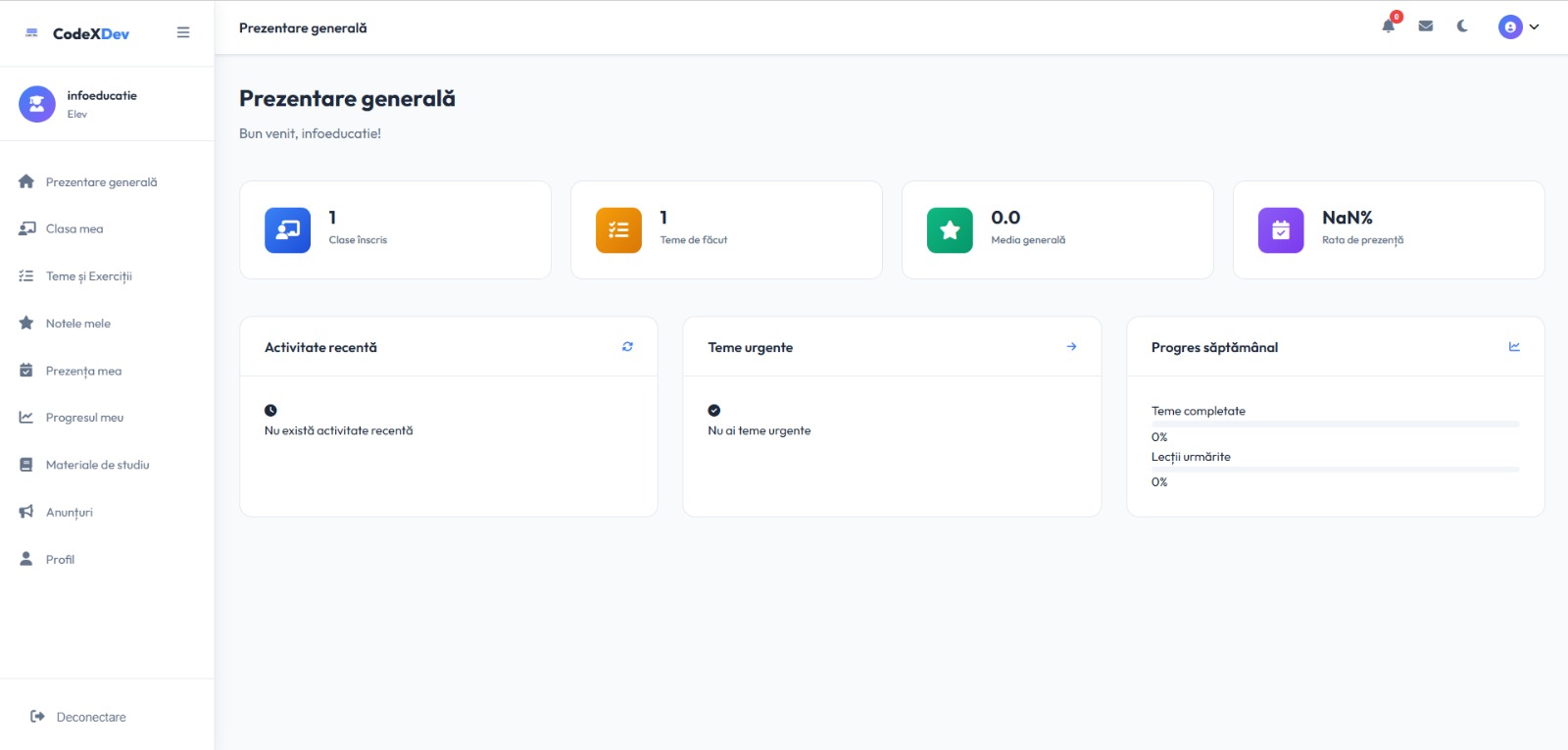Open all urgent tasks via arrow icon

(1071, 346)
